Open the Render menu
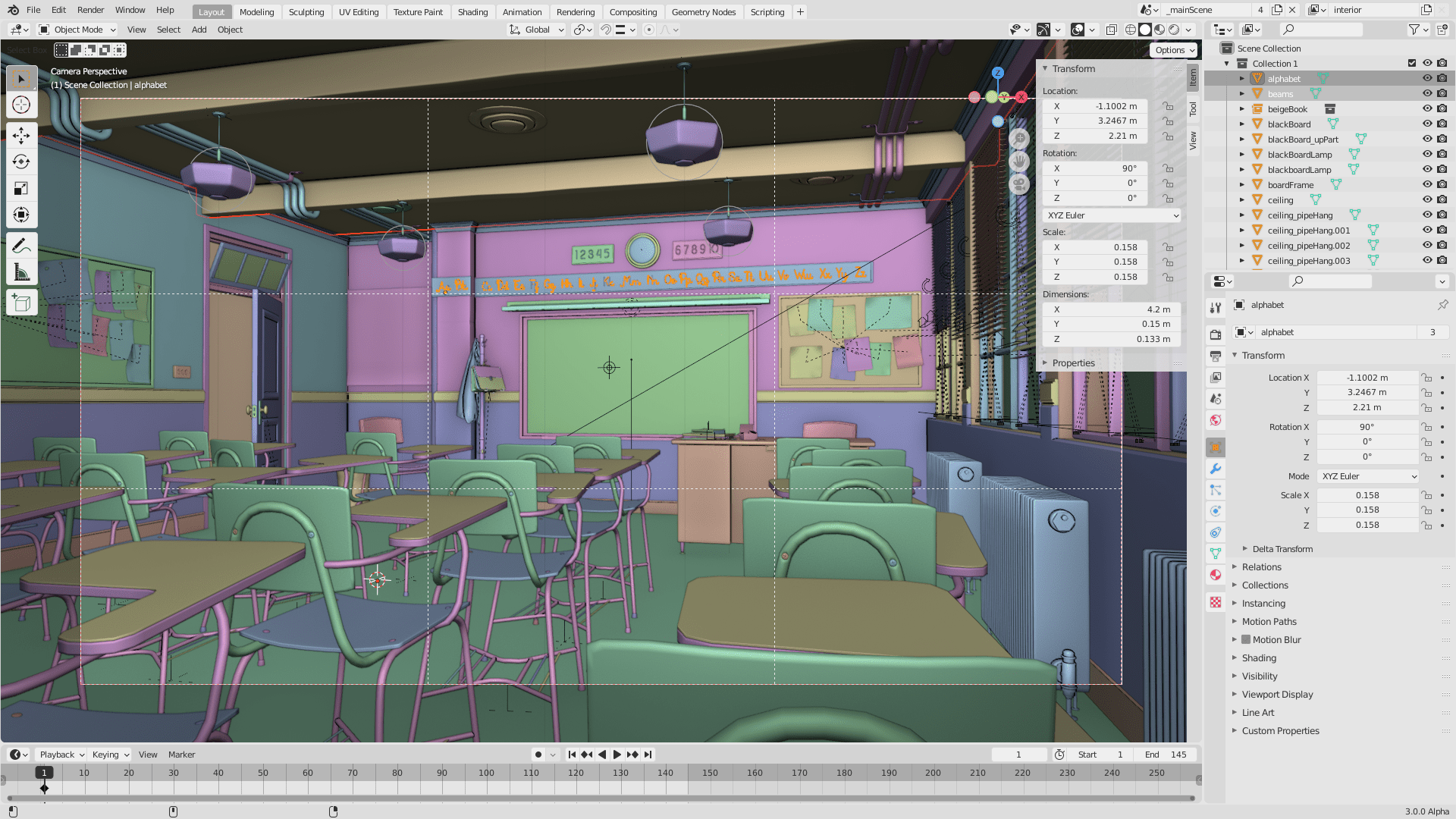1456x819 pixels. 90,10
